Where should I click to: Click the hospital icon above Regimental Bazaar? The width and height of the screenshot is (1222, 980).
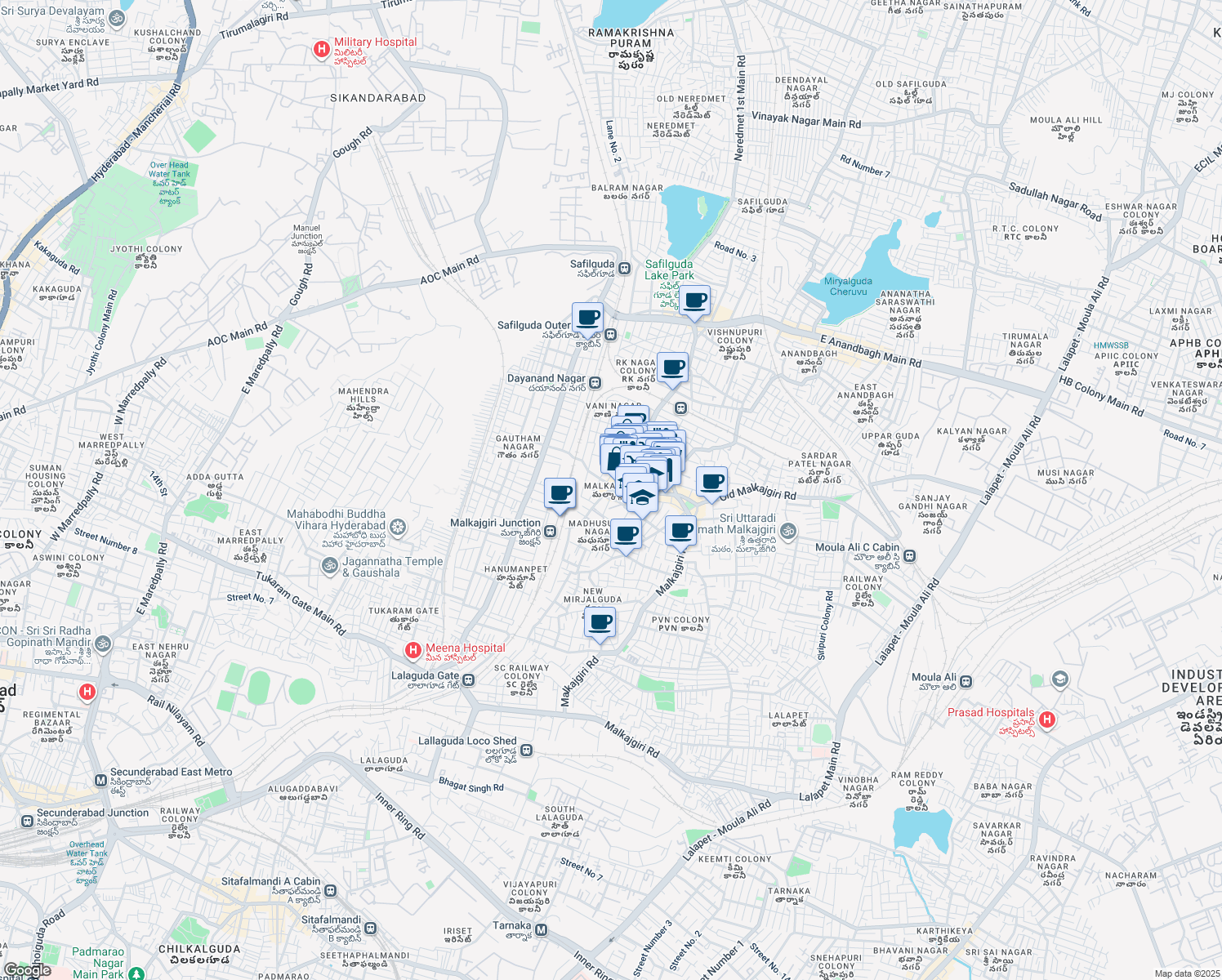(87, 693)
